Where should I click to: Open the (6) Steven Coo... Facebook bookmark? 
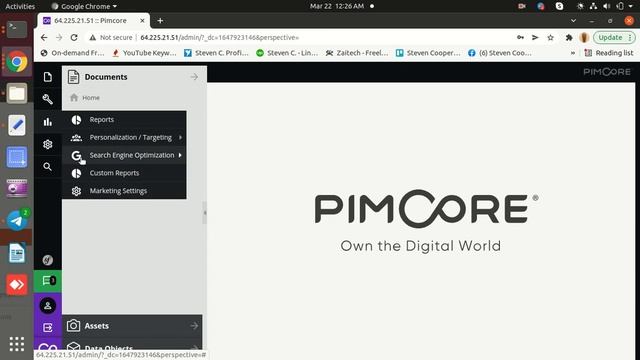(x=500, y=53)
